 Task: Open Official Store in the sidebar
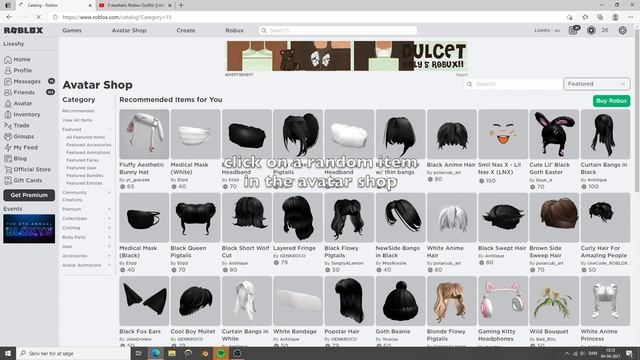click(x=27, y=169)
